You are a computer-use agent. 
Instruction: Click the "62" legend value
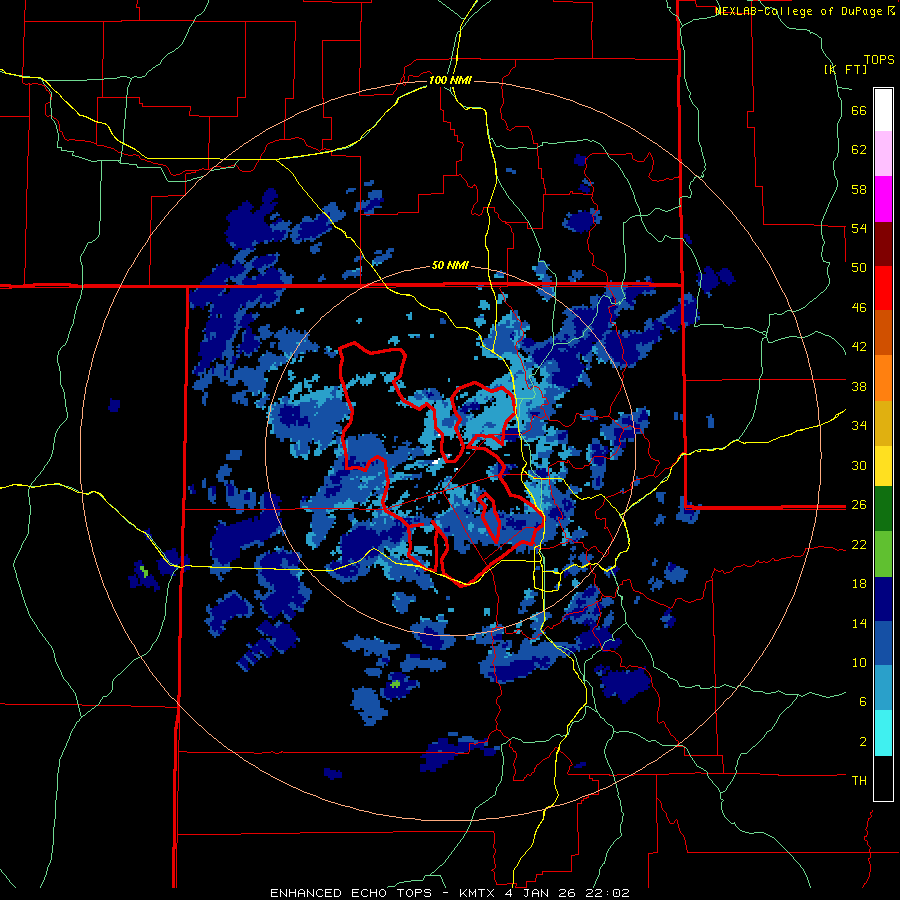[859, 149]
